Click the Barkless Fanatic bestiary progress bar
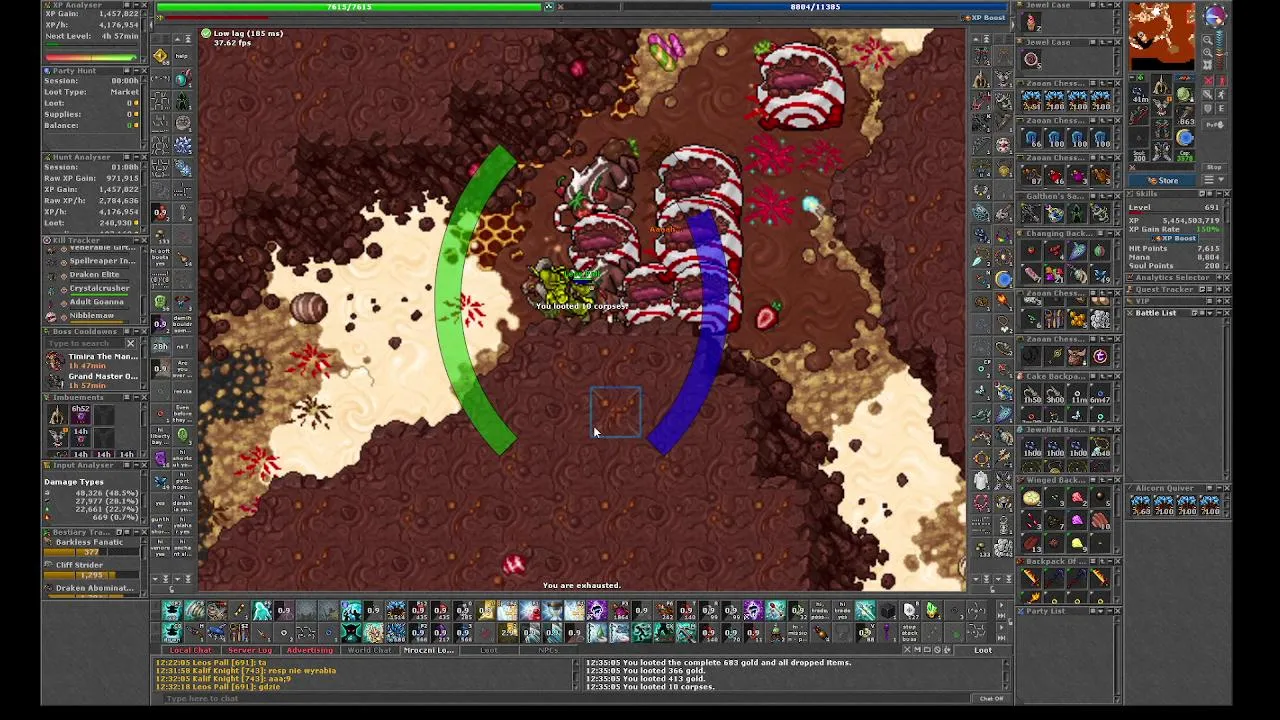Screen dimensions: 1280x720 (93, 551)
